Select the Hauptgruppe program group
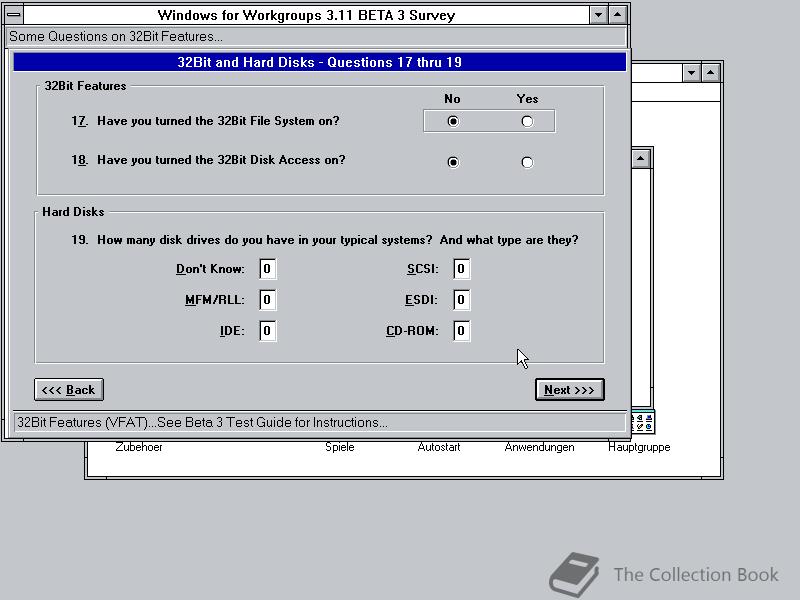 [639, 447]
